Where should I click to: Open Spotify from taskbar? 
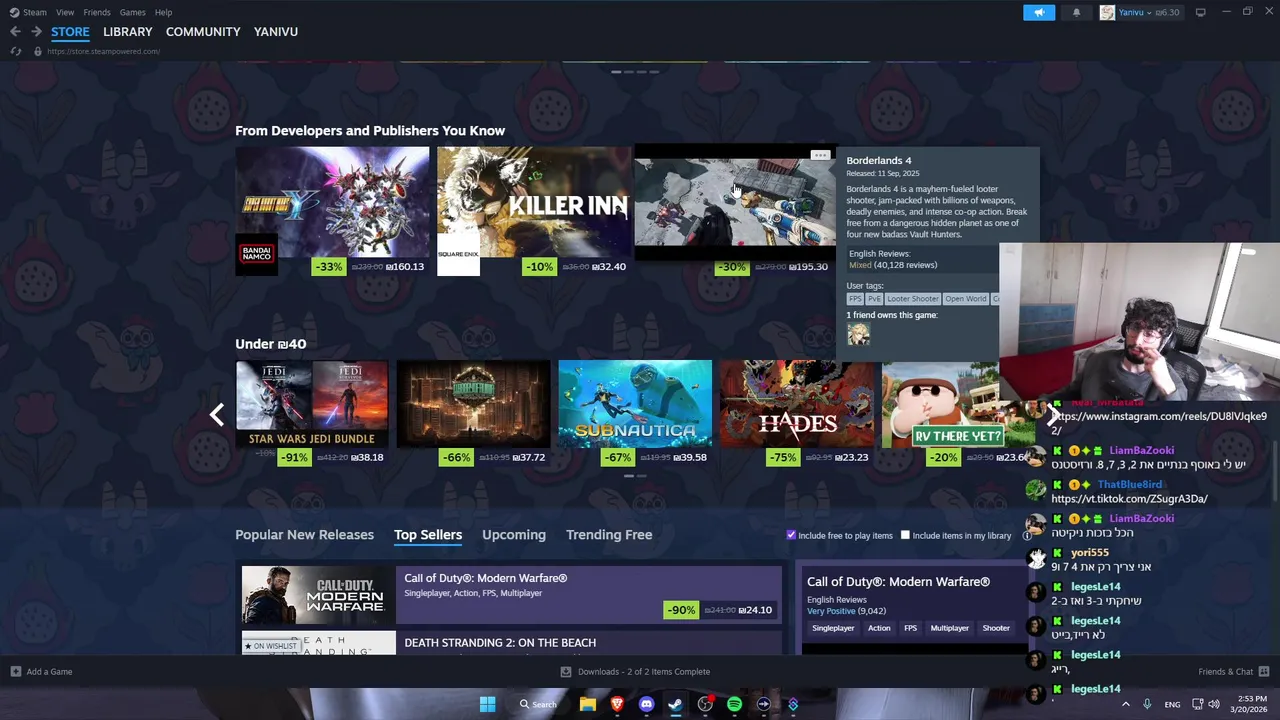coord(734,704)
